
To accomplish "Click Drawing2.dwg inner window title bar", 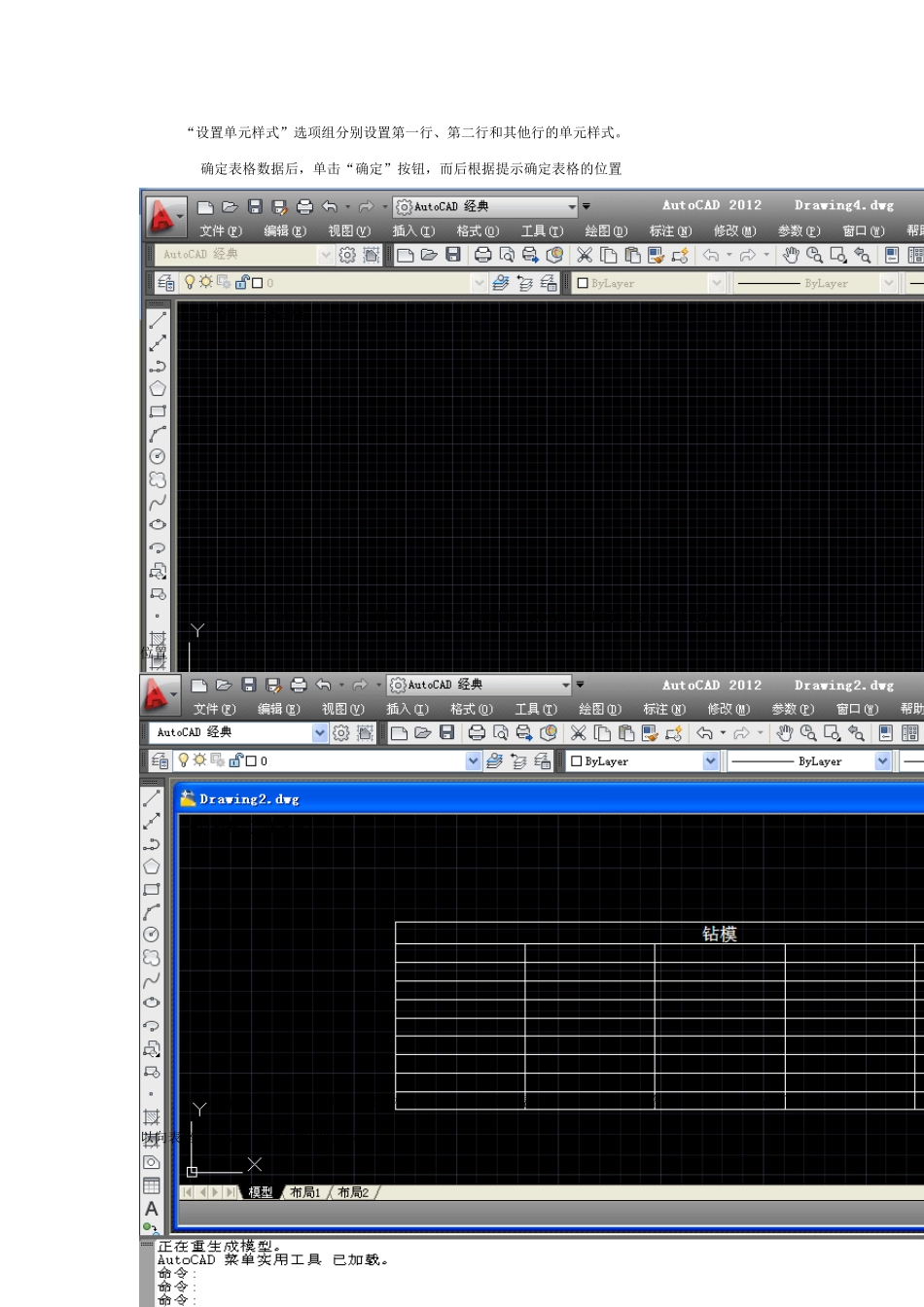I will point(550,799).
